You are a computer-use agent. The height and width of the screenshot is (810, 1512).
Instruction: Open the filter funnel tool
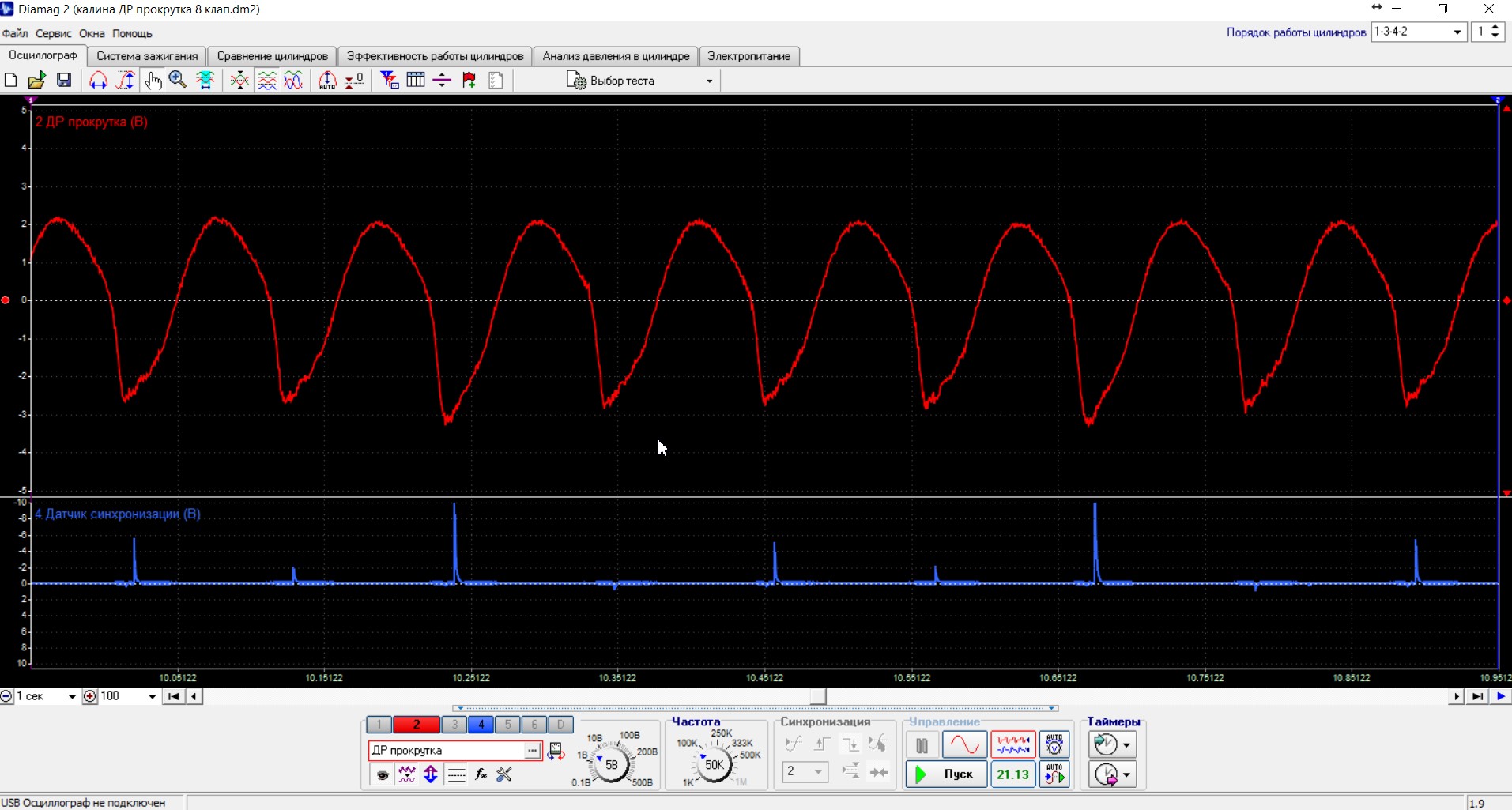coord(389,80)
